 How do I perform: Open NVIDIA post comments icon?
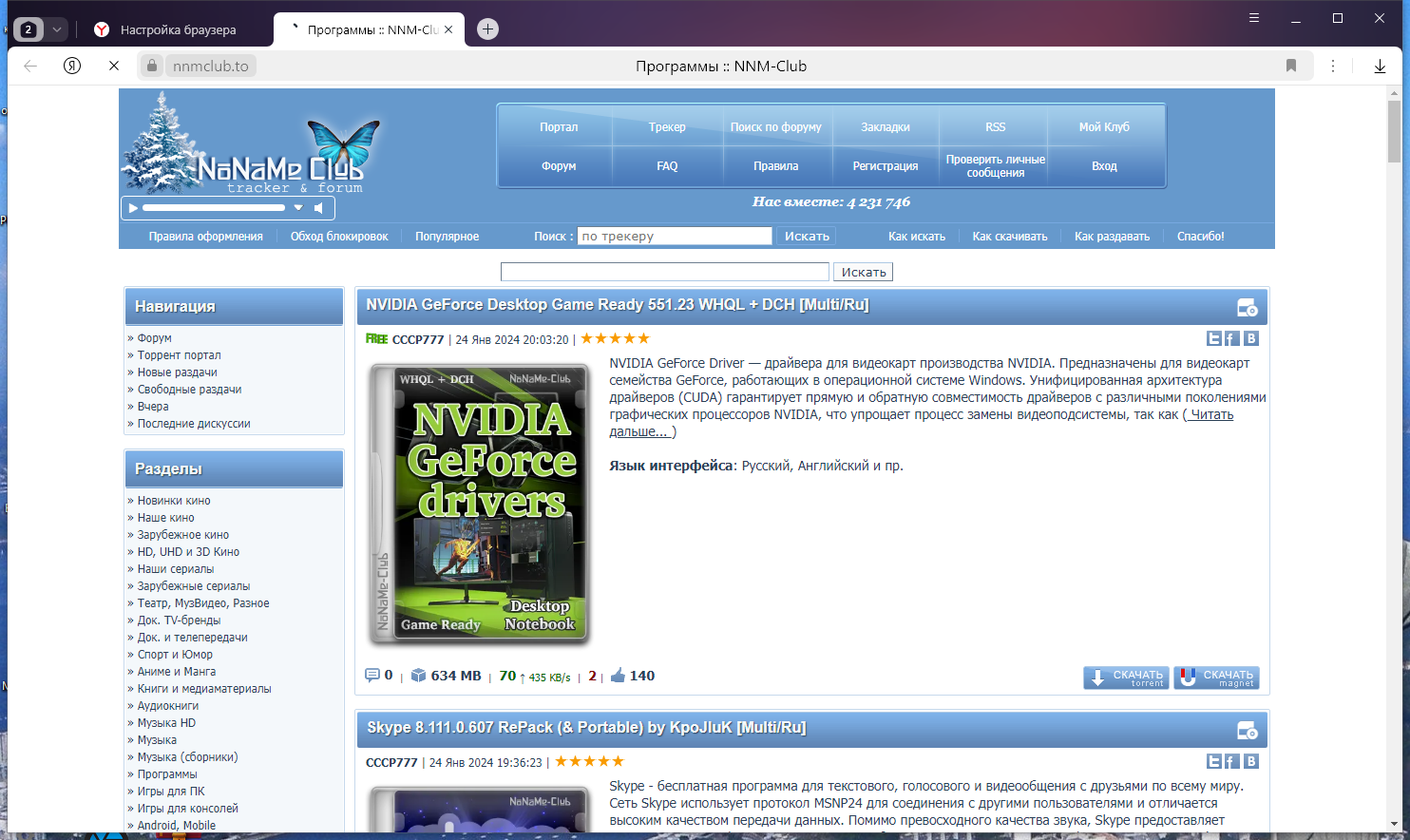(x=372, y=675)
